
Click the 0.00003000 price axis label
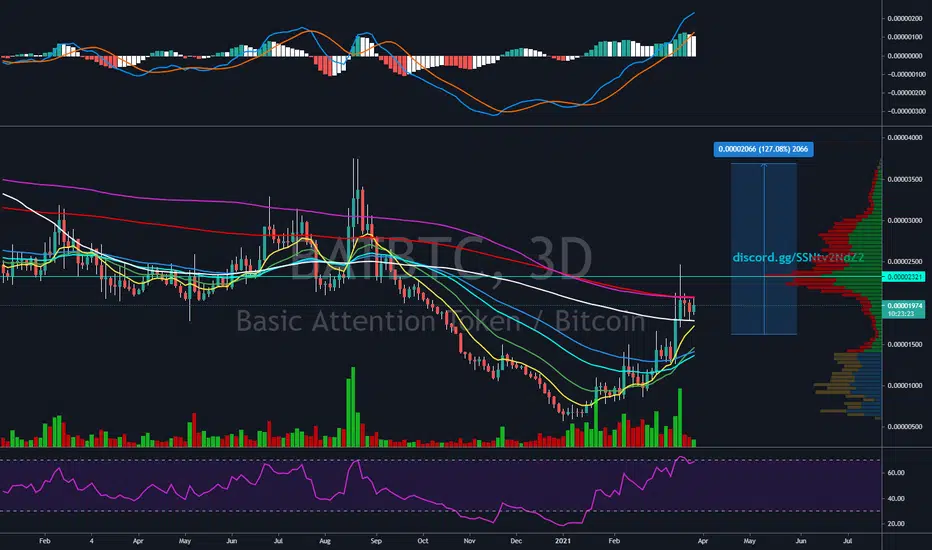point(905,221)
